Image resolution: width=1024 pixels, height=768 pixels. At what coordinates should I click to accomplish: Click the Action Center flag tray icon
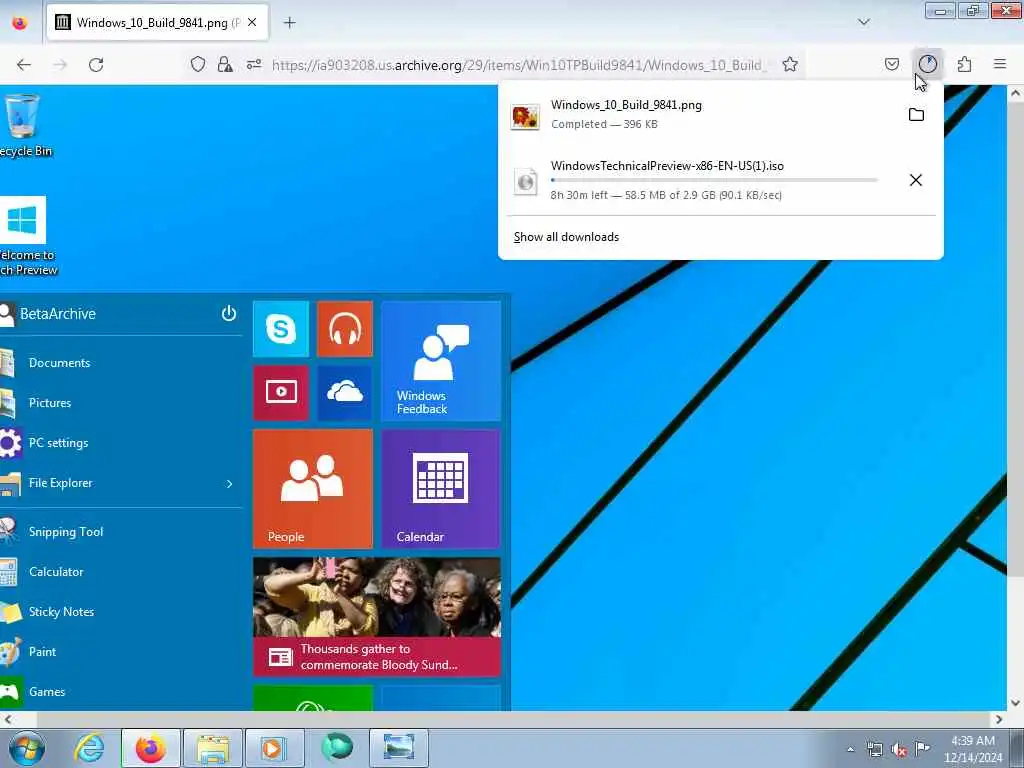pos(922,749)
